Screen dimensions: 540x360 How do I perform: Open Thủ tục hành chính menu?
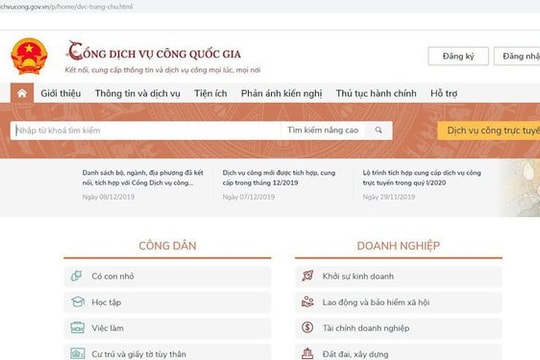pyautogui.click(x=376, y=93)
